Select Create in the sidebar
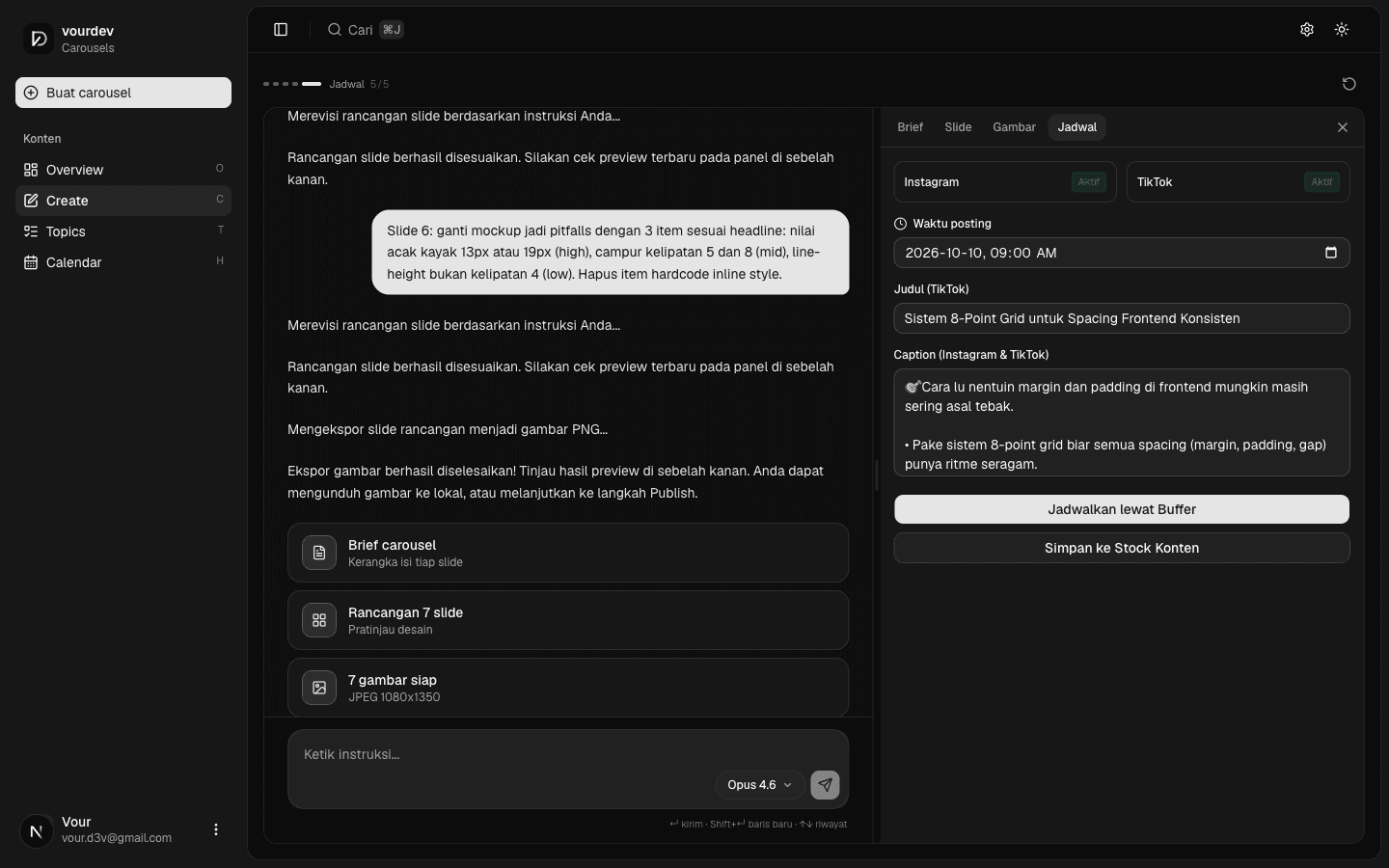 pyautogui.click(x=123, y=201)
